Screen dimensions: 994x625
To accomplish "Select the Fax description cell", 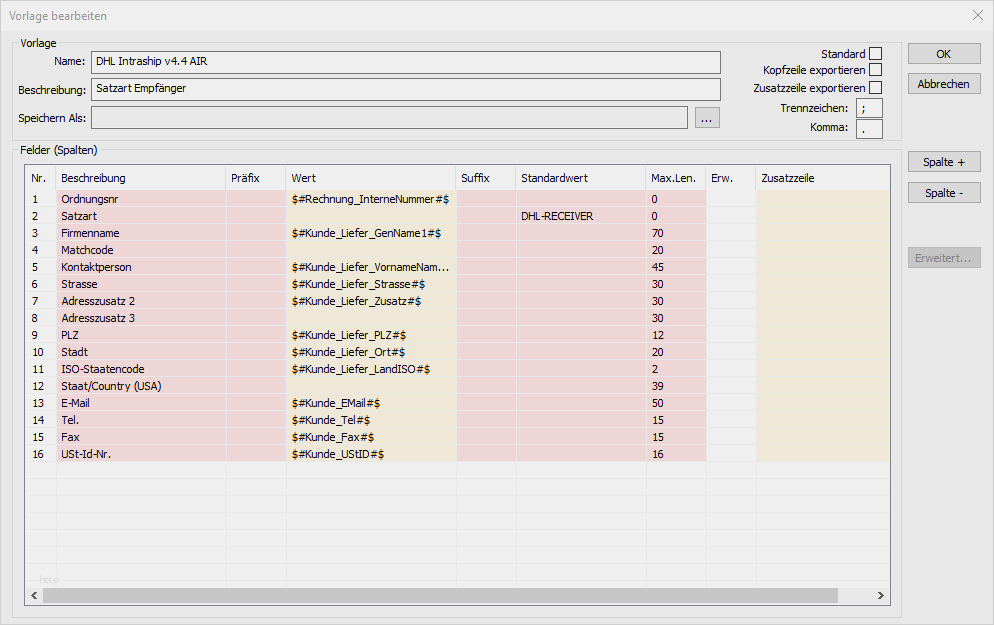I will (x=141, y=437).
